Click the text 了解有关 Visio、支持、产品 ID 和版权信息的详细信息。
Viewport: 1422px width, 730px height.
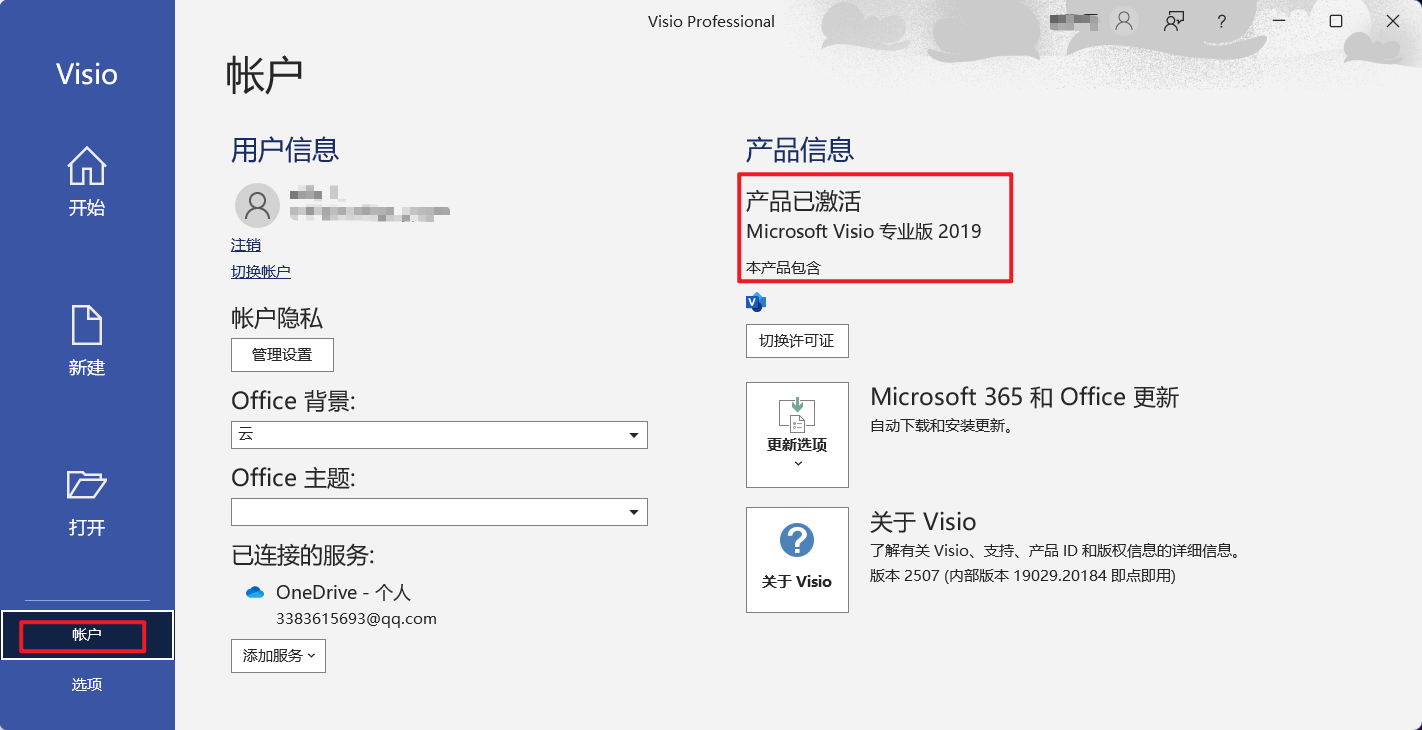(1055, 551)
